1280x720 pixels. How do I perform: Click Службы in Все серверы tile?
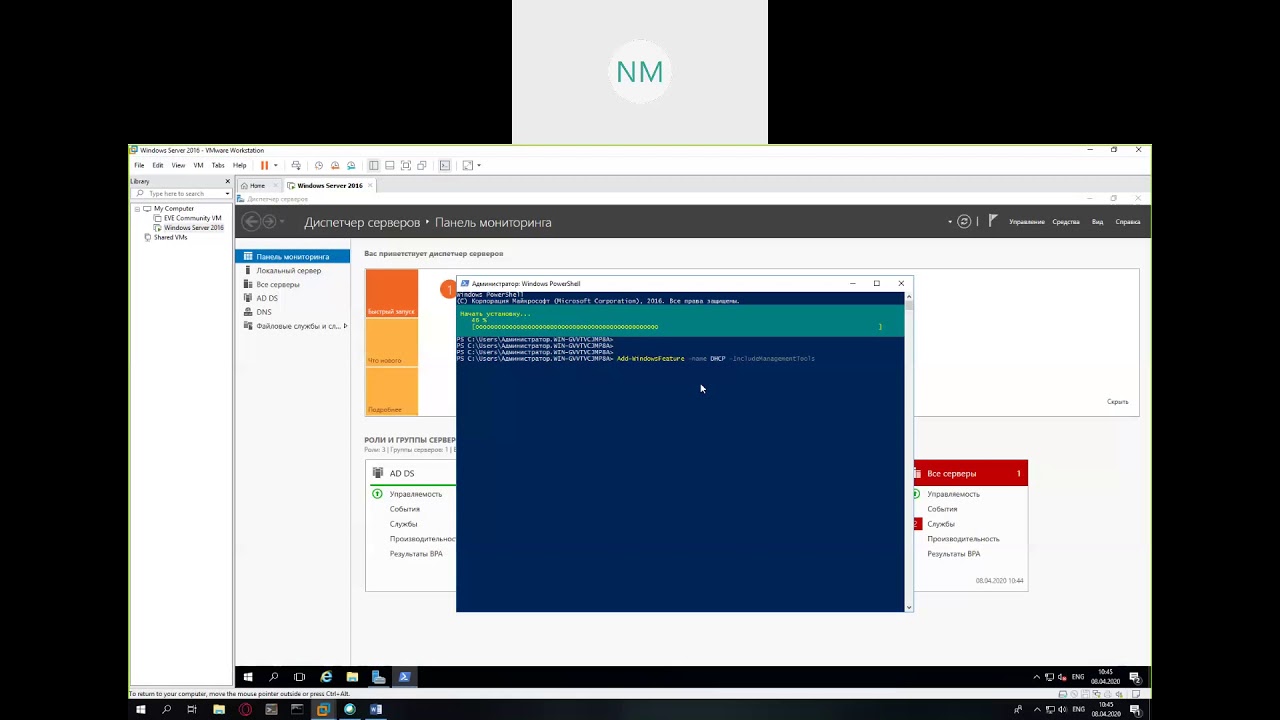coord(941,524)
